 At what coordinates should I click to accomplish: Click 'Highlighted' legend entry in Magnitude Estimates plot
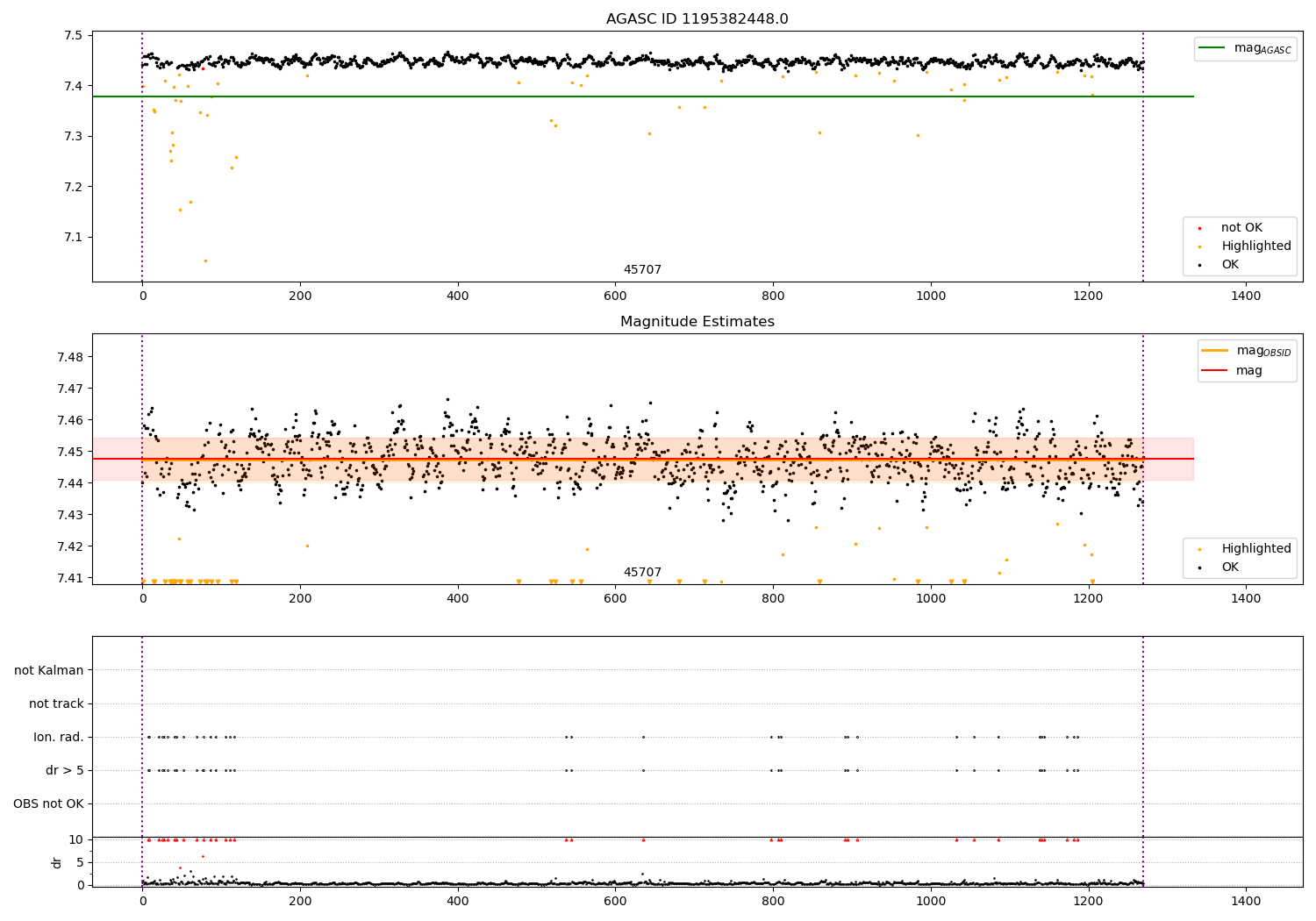1256,549
